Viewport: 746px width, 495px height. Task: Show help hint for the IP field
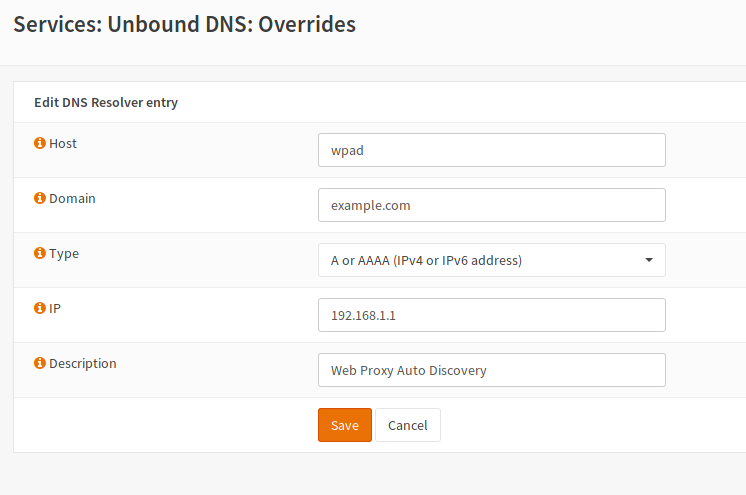pyautogui.click(x=40, y=309)
